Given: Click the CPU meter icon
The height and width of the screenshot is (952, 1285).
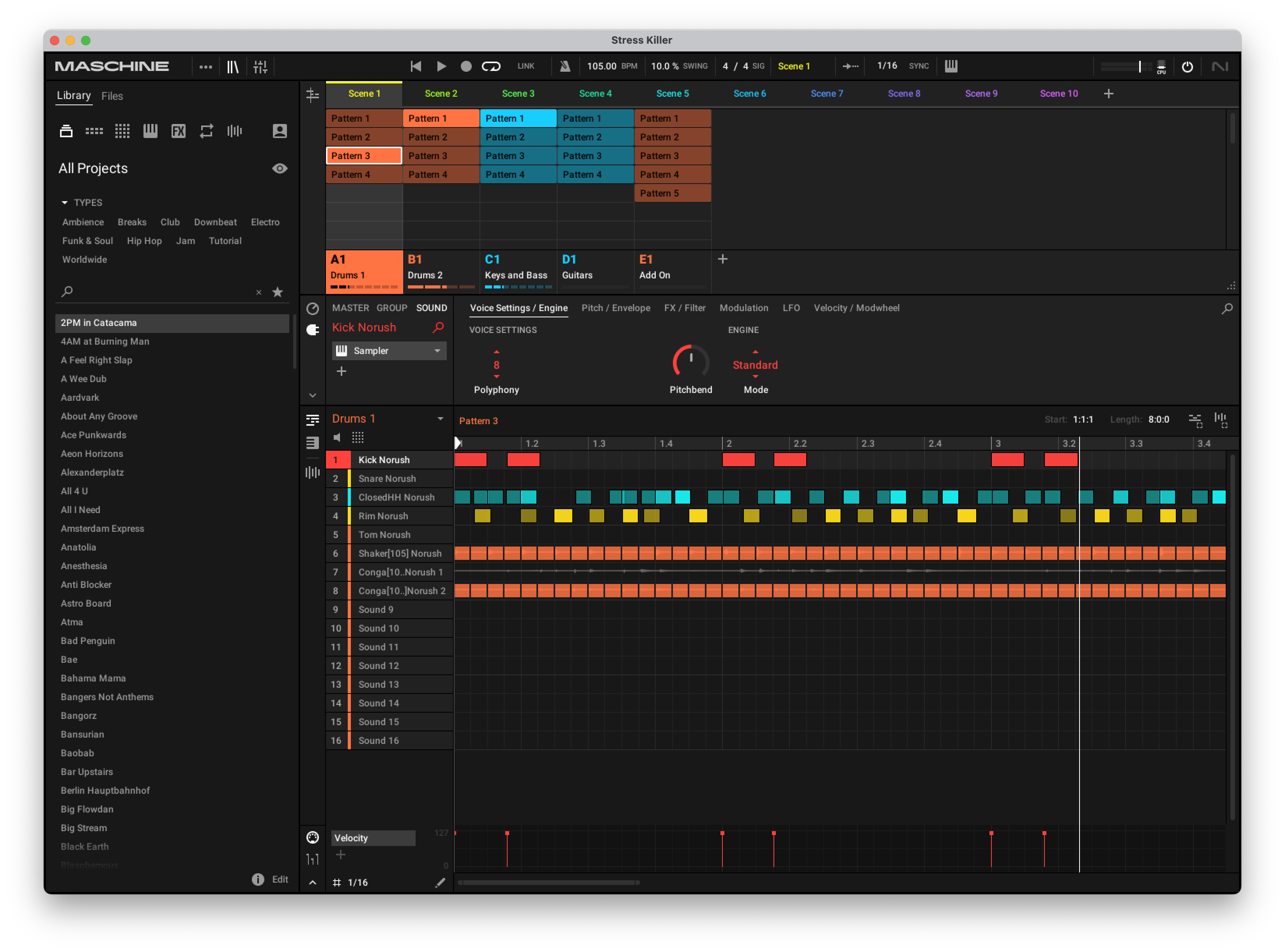Looking at the screenshot, I should pos(1162,67).
